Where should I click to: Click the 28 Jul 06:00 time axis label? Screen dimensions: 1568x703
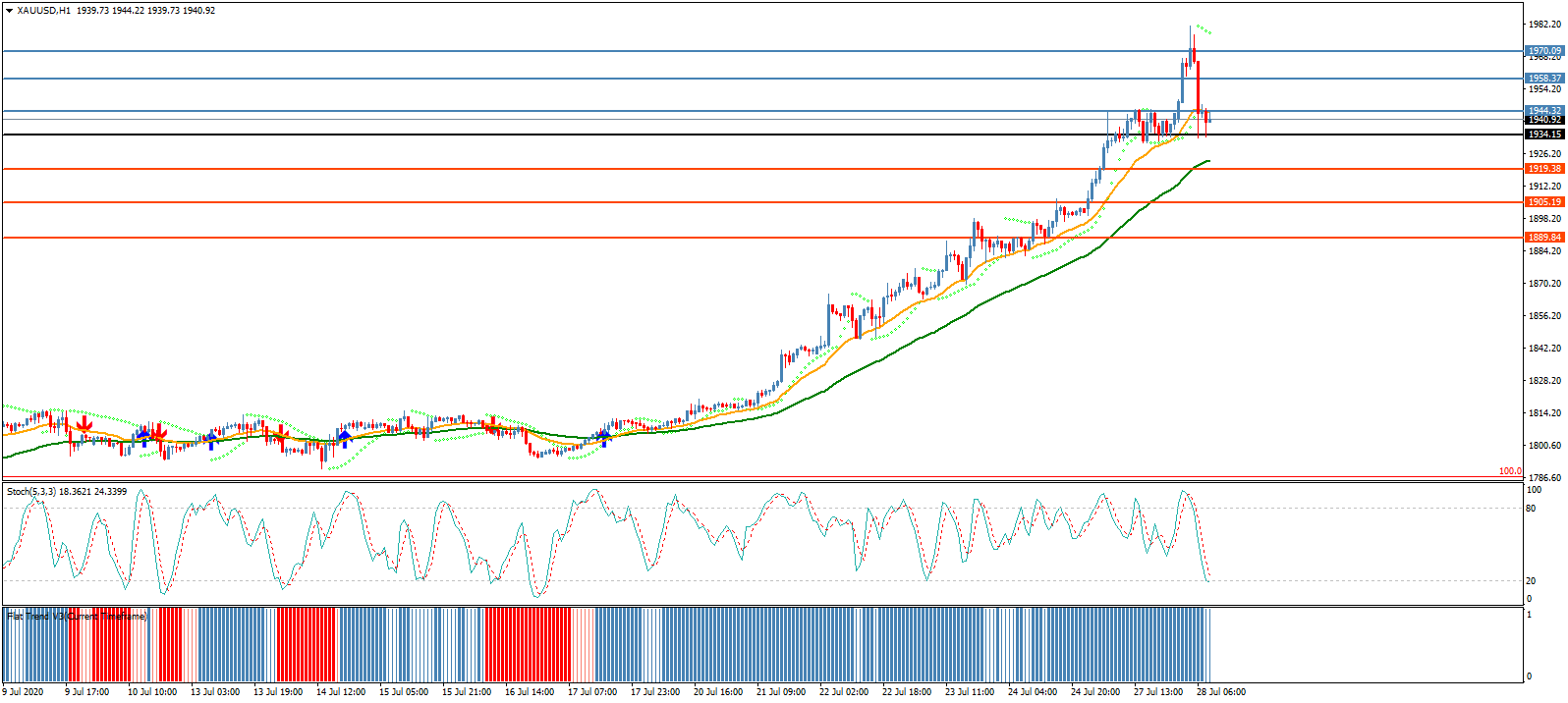tap(1221, 692)
